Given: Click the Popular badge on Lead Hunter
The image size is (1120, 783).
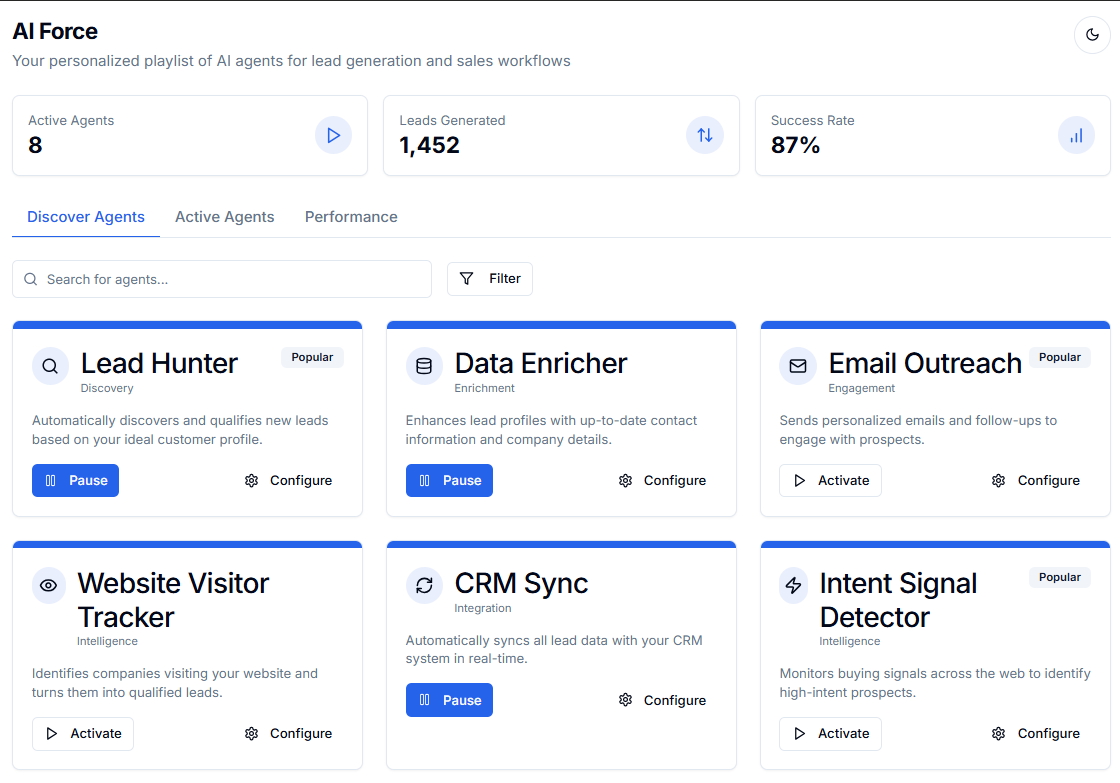Looking at the screenshot, I should pos(312,357).
